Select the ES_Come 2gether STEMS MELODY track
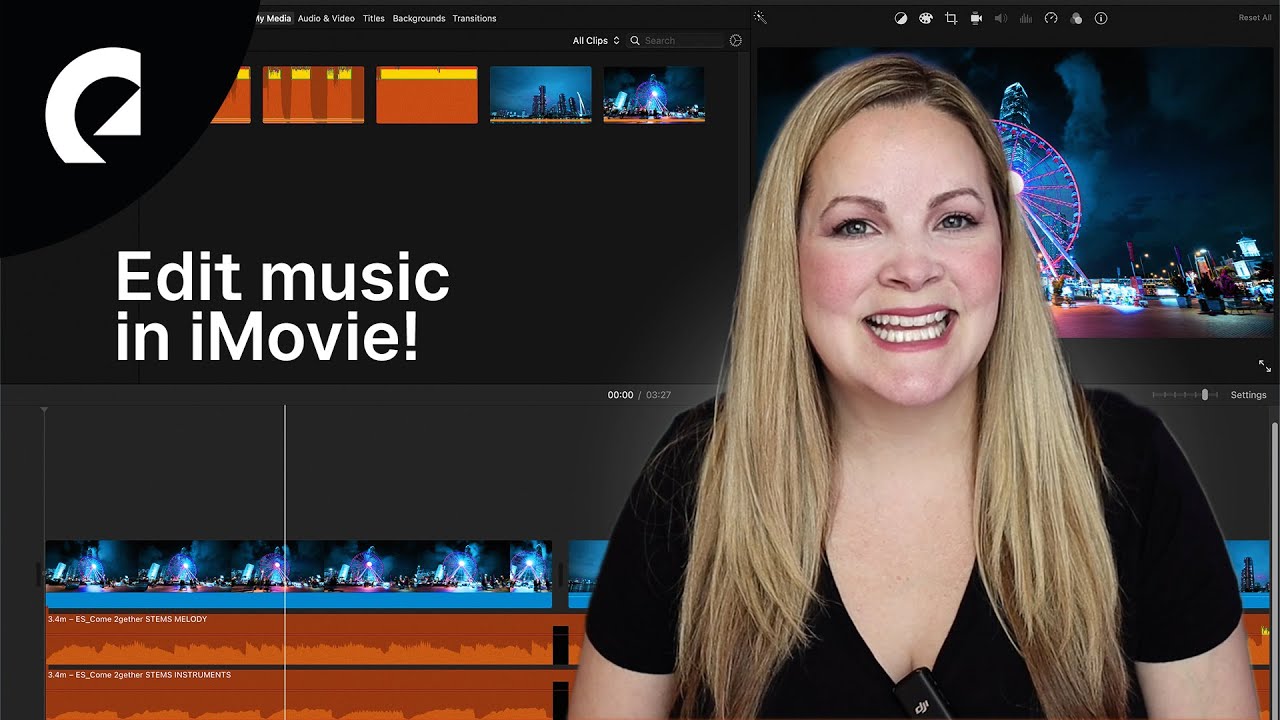This screenshot has height=720, width=1280. coord(299,639)
